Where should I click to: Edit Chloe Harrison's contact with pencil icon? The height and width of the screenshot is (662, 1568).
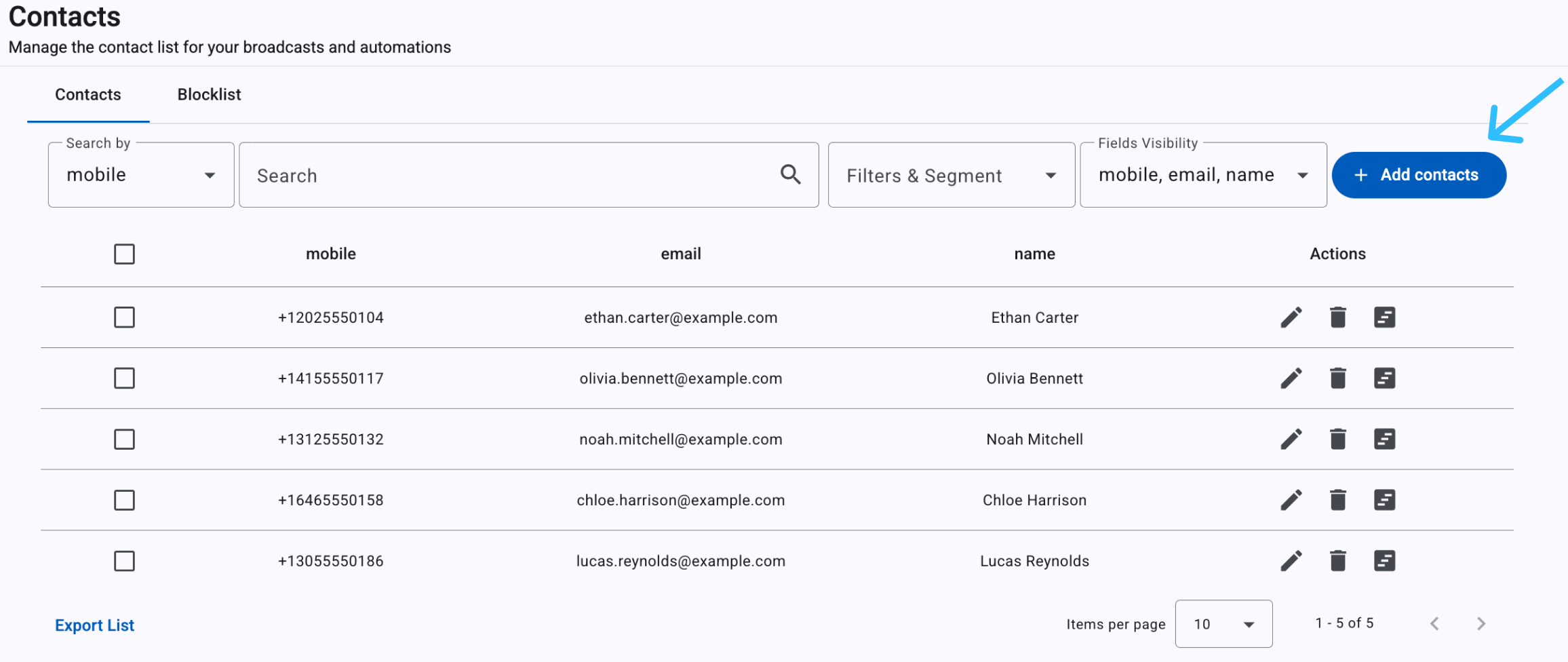[x=1291, y=501]
